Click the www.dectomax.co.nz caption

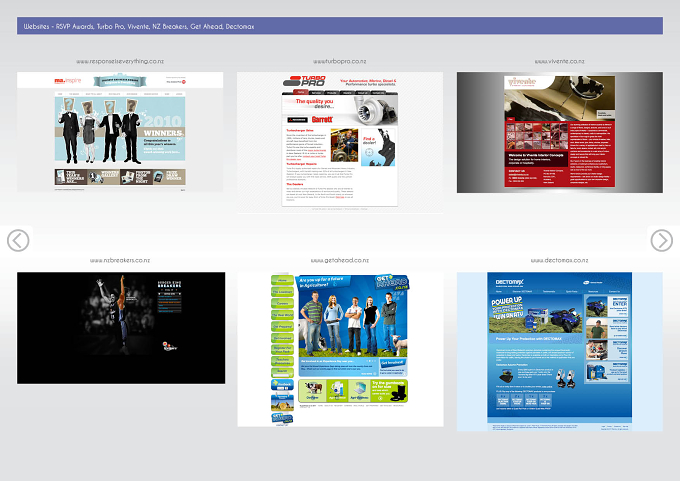559,260
